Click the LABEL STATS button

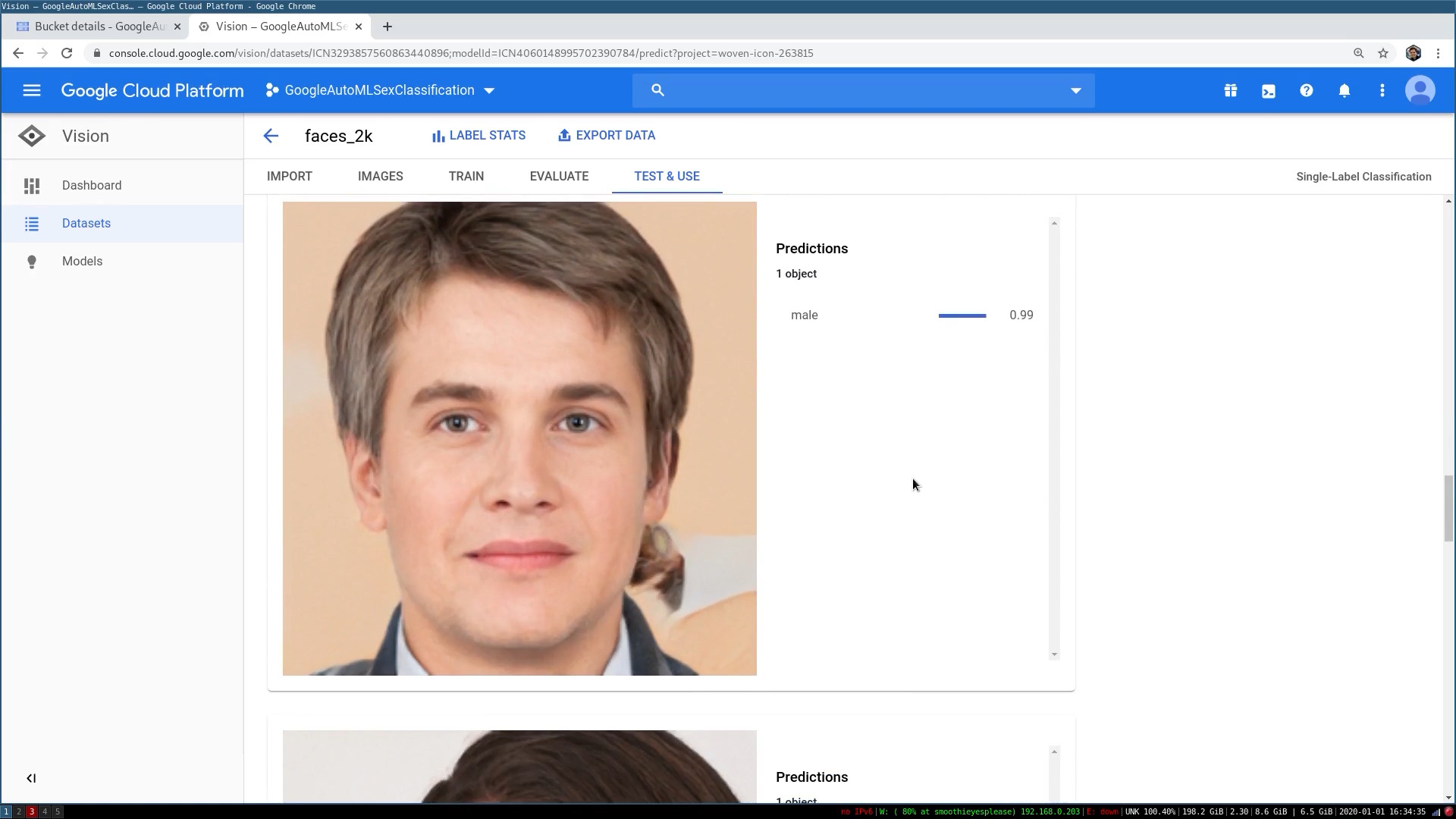coord(478,135)
